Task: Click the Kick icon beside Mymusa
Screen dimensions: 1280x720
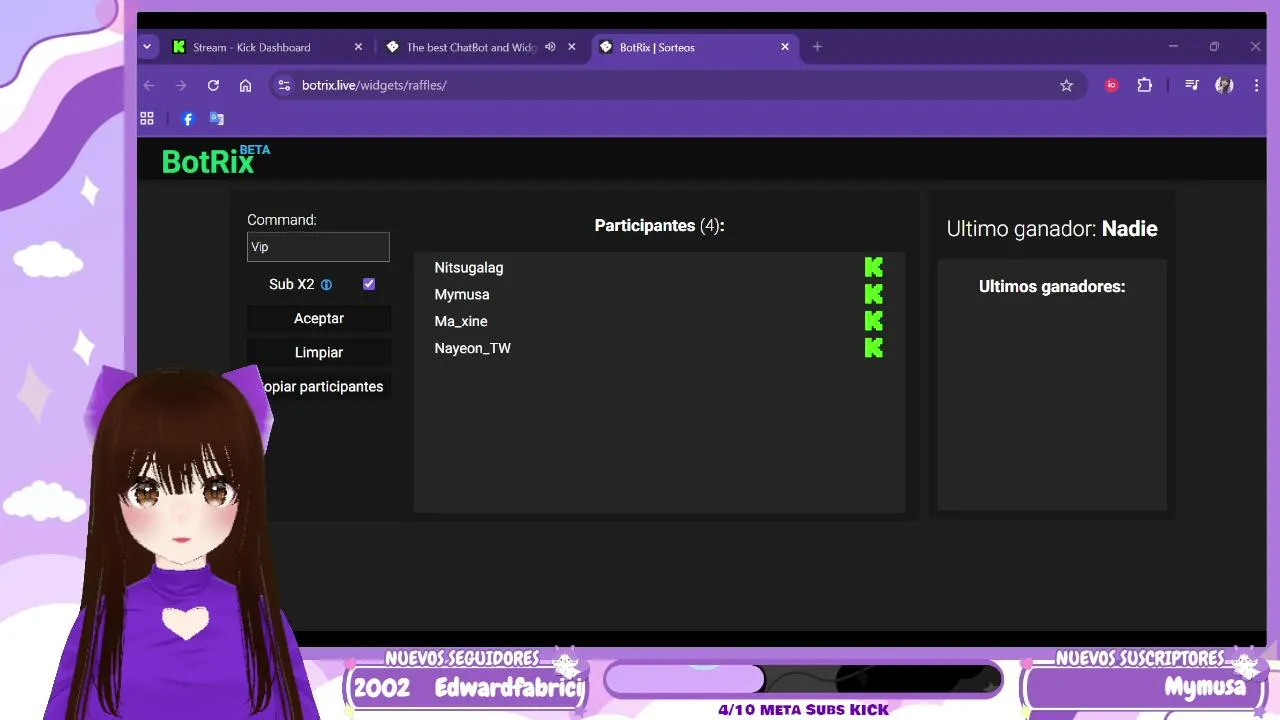Action: coord(874,294)
